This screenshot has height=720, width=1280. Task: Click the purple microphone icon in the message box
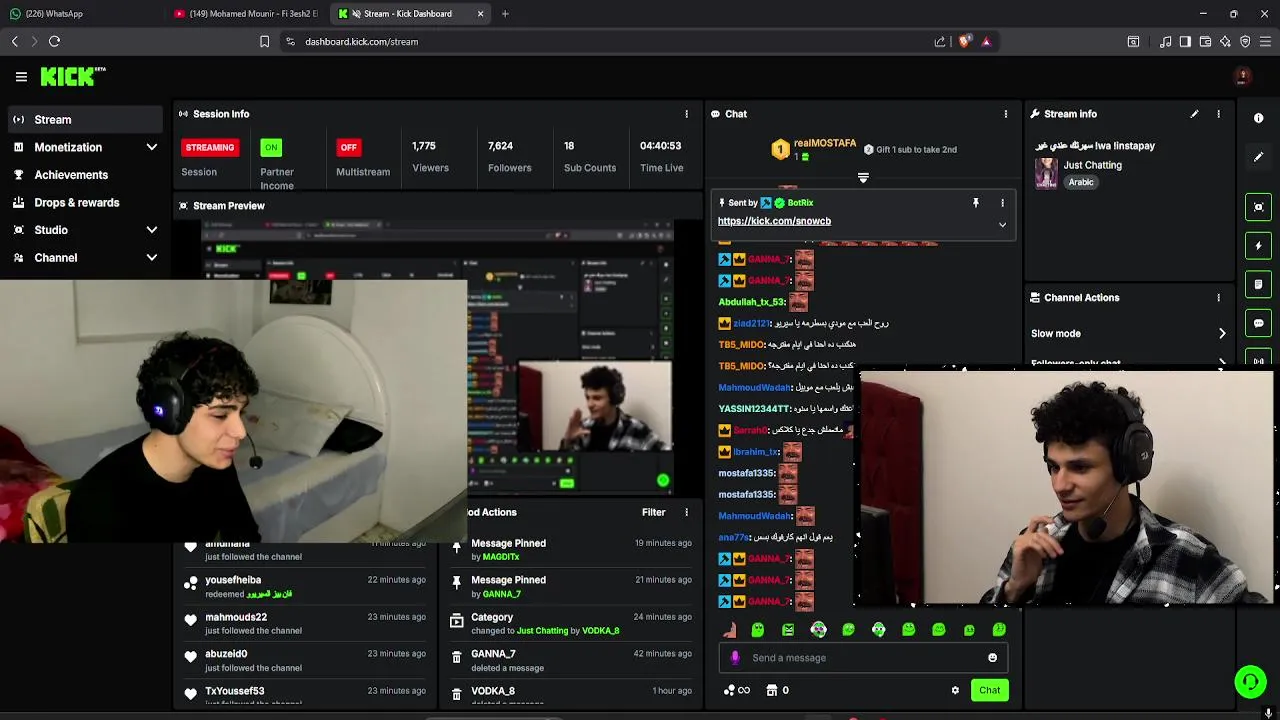point(735,658)
